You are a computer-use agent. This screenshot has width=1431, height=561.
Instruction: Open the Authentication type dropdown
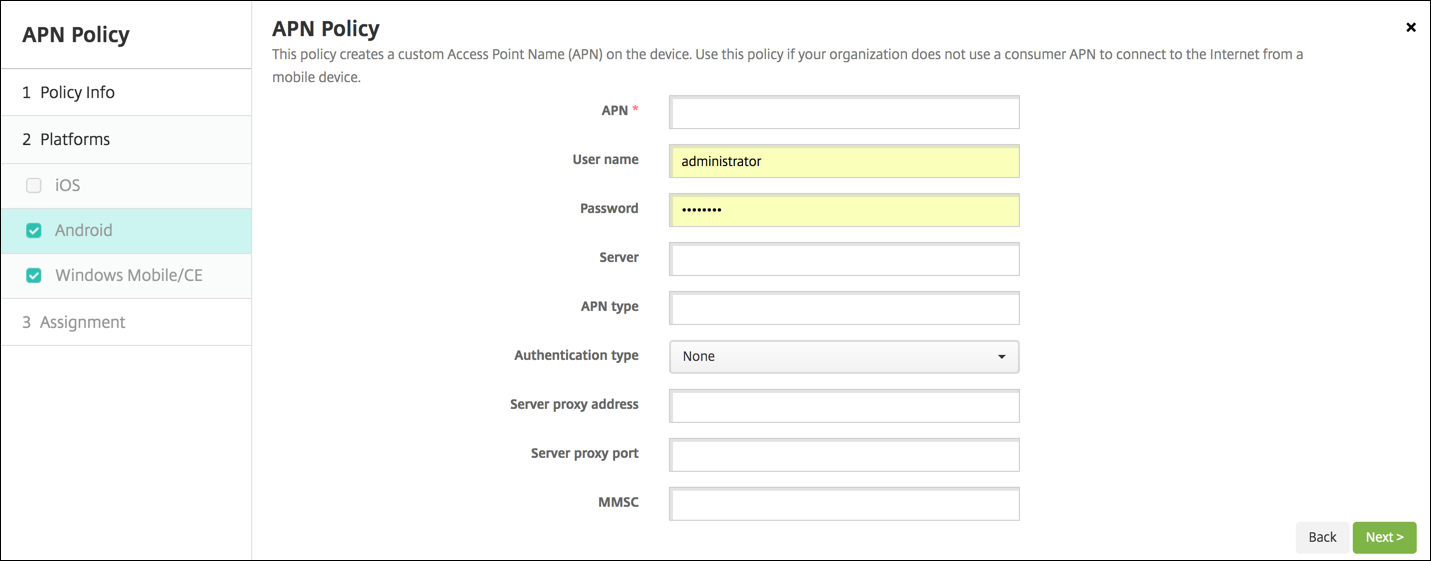pos(844,357)
